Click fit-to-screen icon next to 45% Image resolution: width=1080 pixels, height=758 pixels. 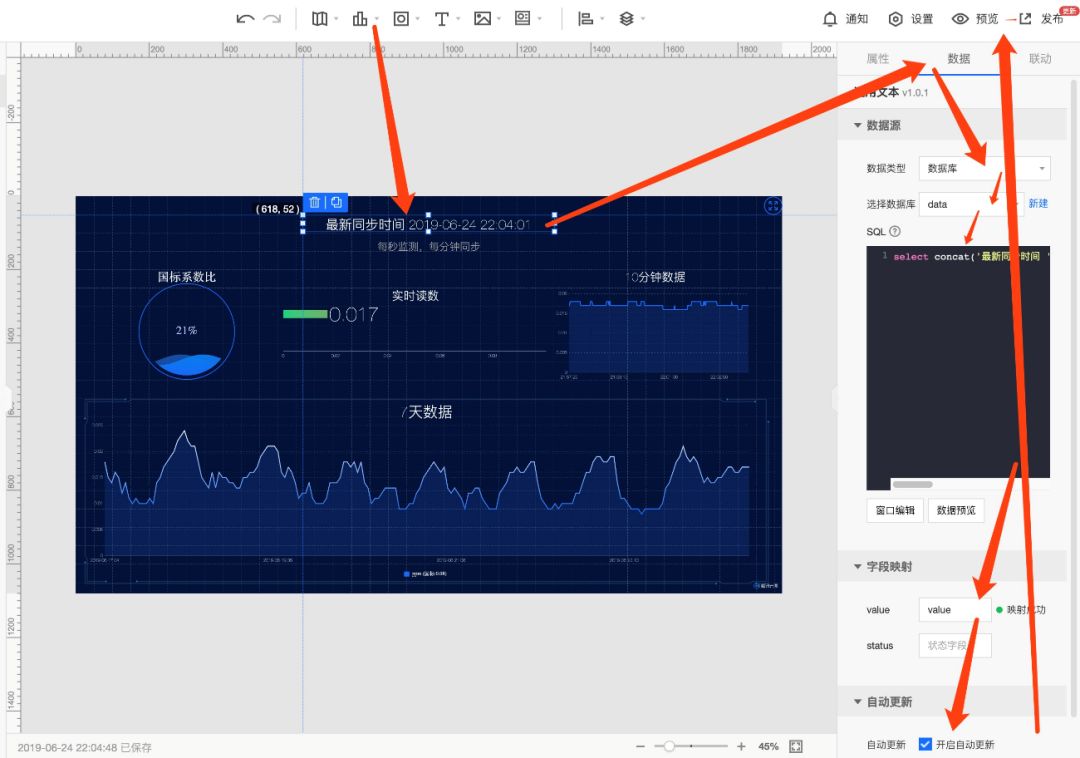click(796, 746)
